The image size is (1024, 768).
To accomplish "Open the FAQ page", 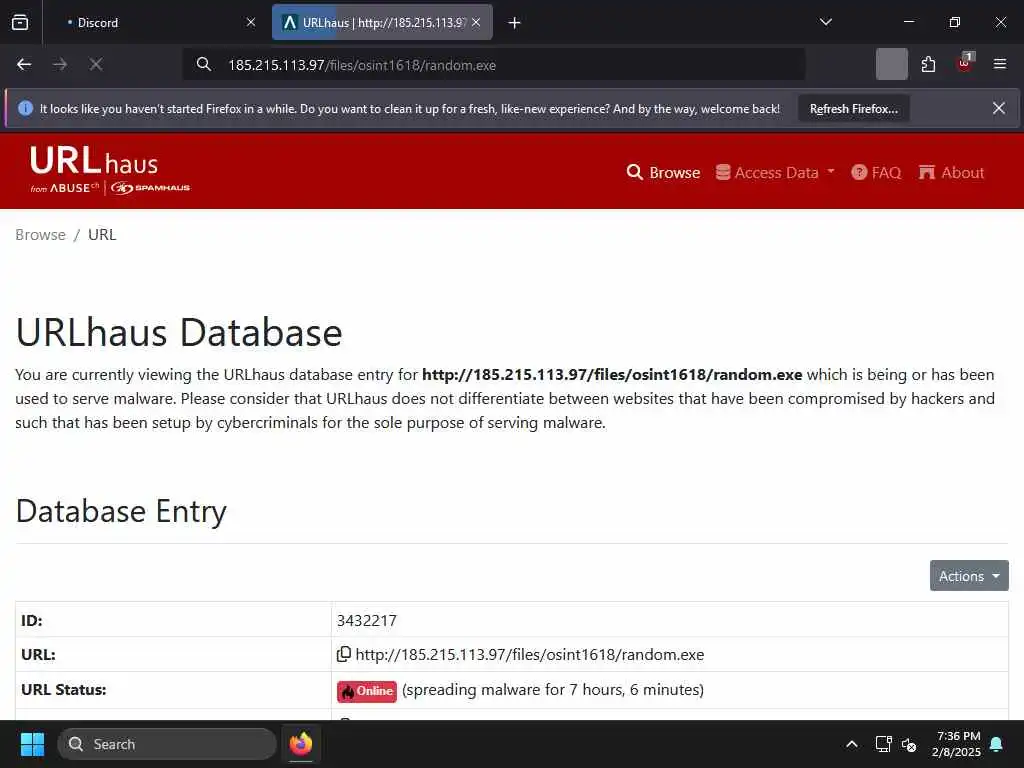I will (x=876, y=172).
